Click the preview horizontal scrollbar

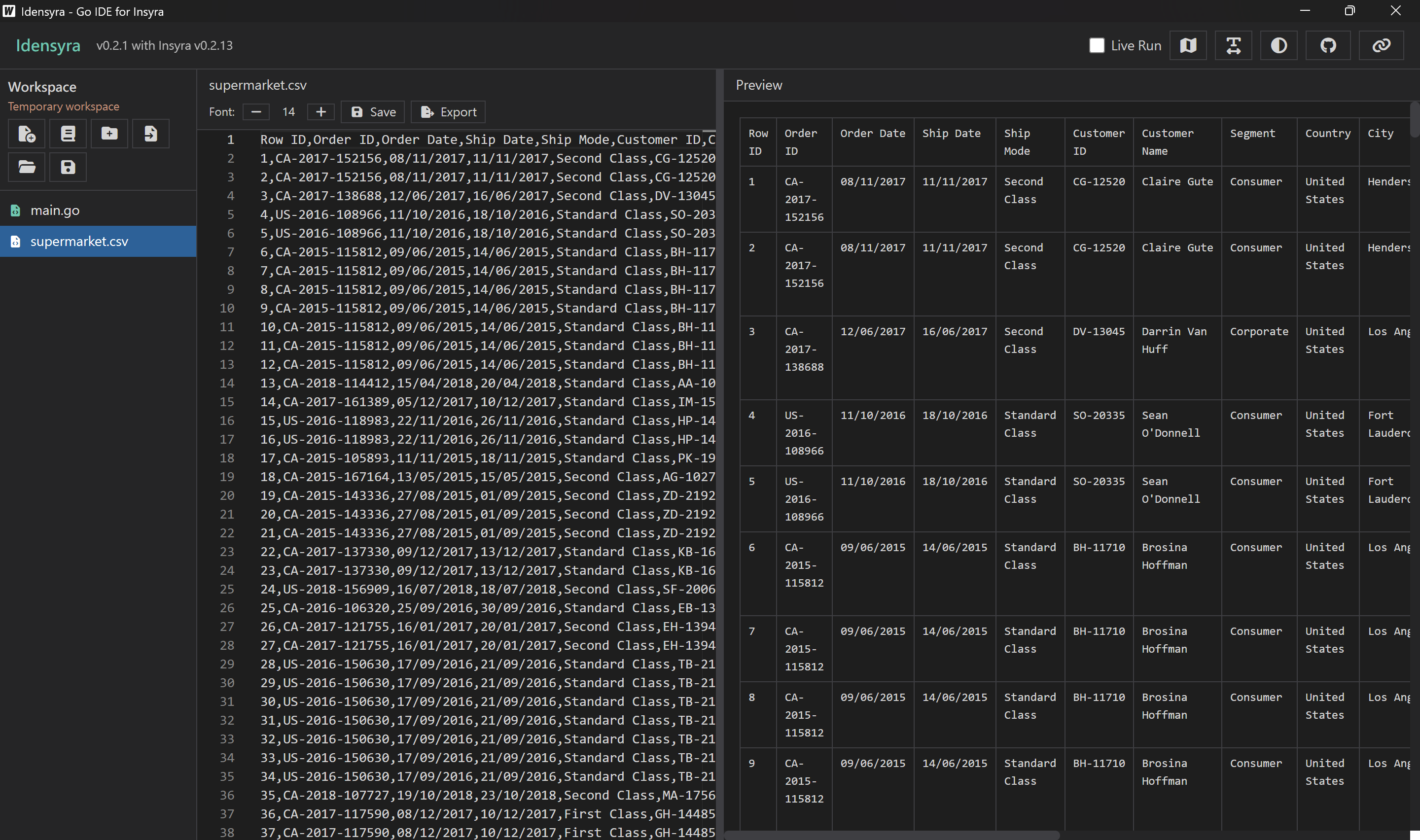coord(891,835)
